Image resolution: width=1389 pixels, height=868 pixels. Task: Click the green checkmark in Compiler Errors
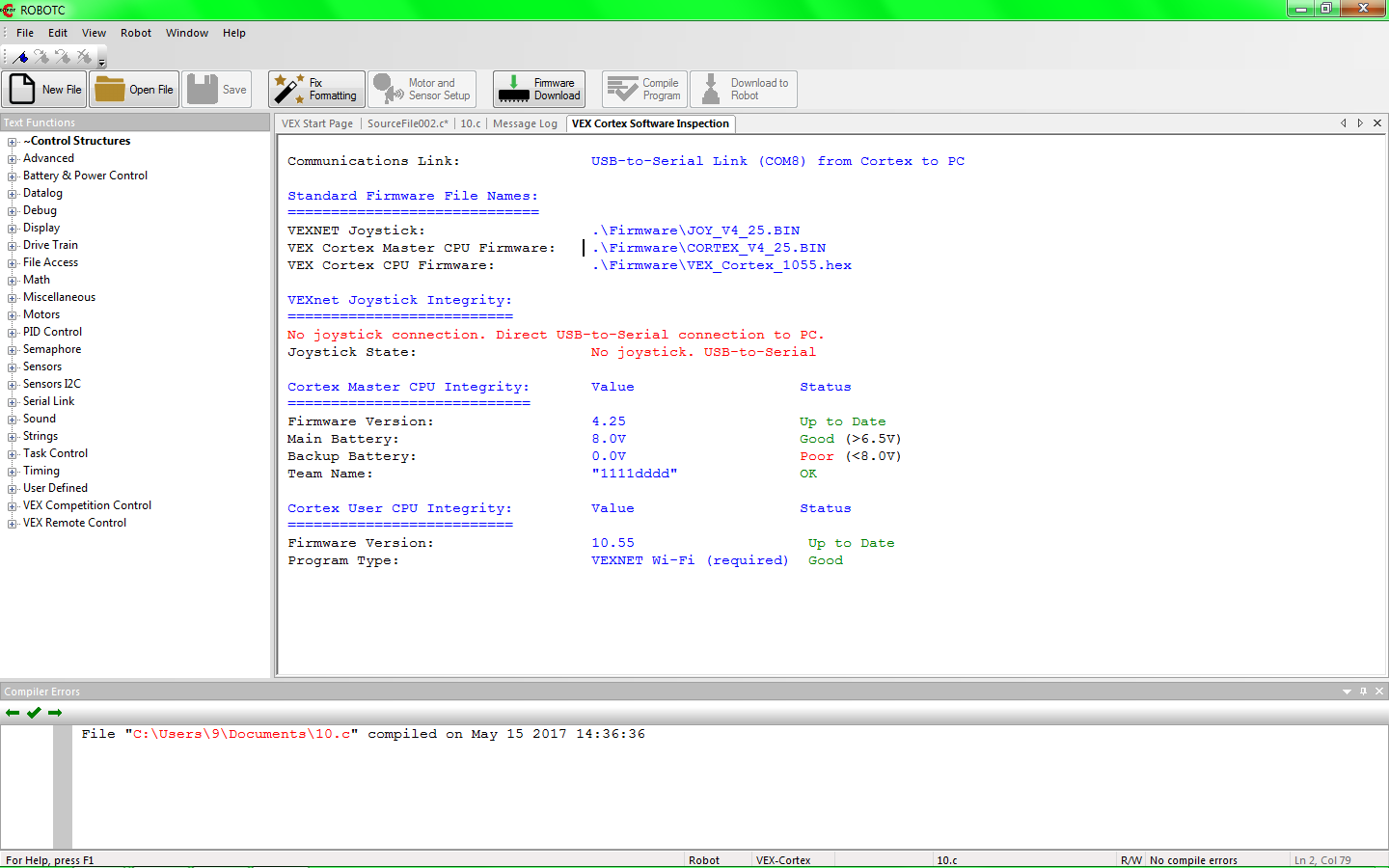[34, 713]
